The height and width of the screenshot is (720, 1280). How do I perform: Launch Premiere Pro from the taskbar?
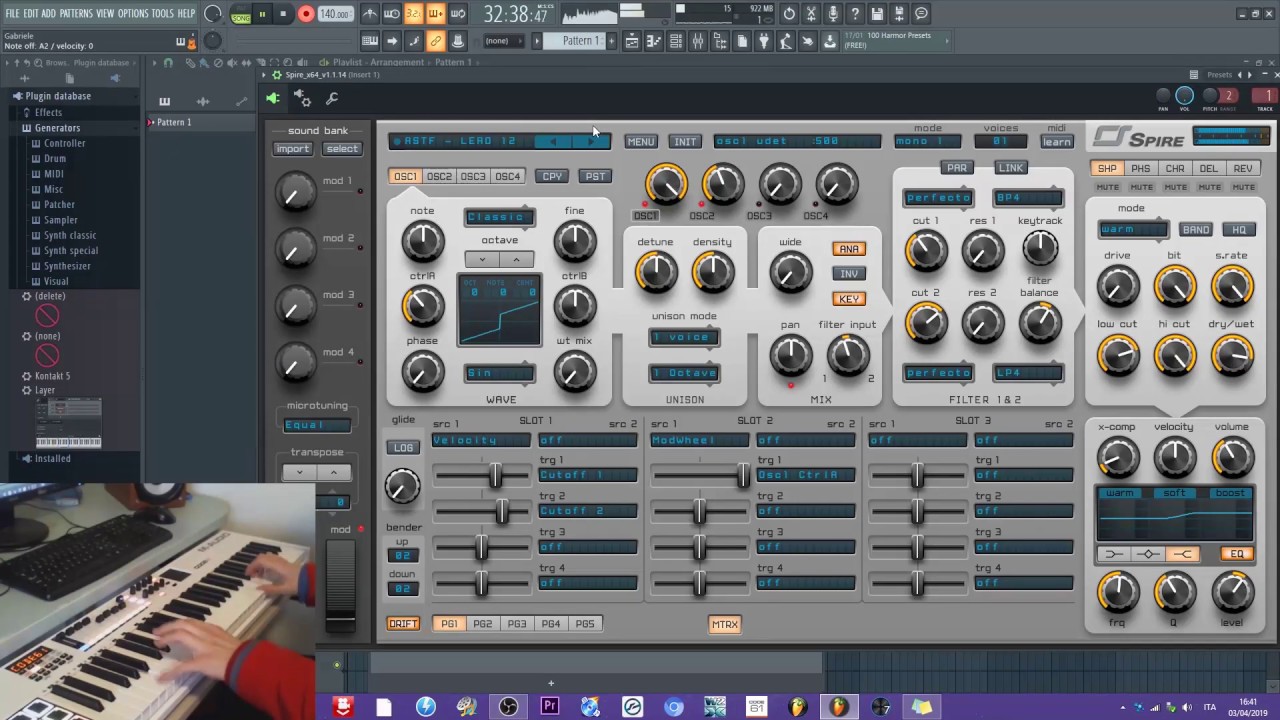click(x=549, y=707)
